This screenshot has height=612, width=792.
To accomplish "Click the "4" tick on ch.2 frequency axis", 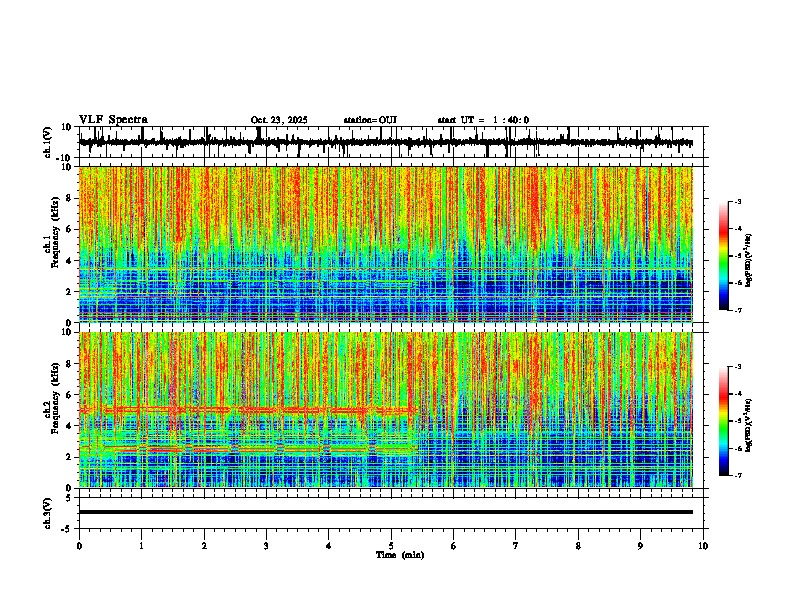I will 69,426.
